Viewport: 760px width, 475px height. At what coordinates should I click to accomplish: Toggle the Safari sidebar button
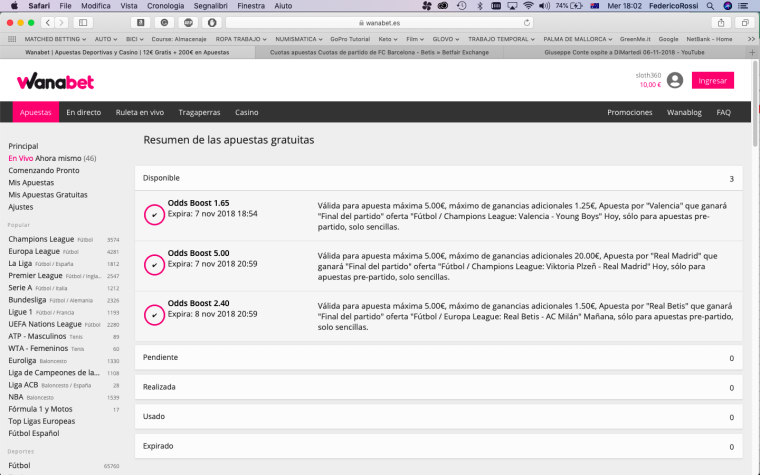83,22
